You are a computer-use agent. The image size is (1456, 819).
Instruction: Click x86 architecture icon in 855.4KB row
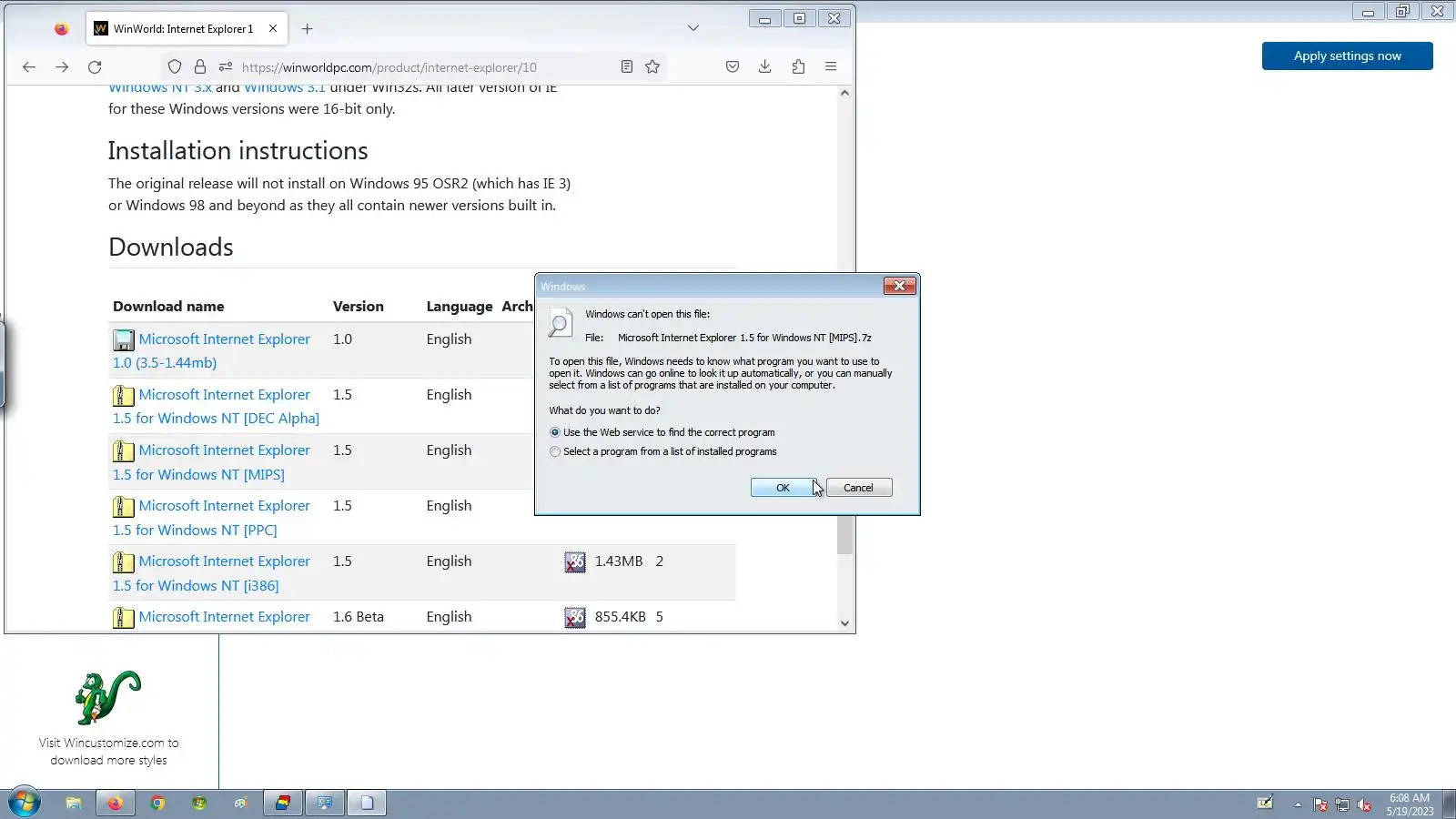click(575, 618)
